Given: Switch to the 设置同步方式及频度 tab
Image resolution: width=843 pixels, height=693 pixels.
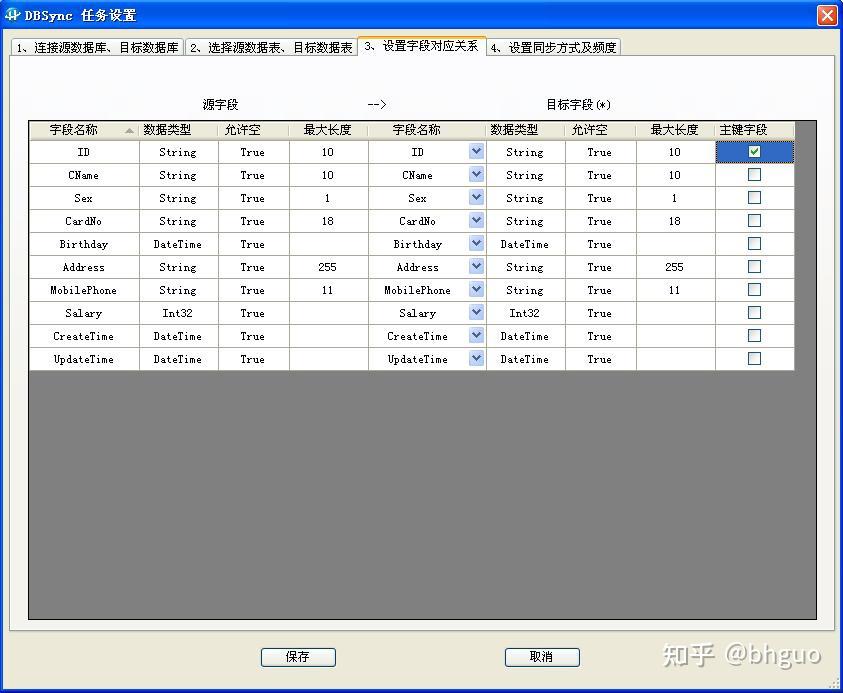Looking at the screenshot, I should [555, 46].
